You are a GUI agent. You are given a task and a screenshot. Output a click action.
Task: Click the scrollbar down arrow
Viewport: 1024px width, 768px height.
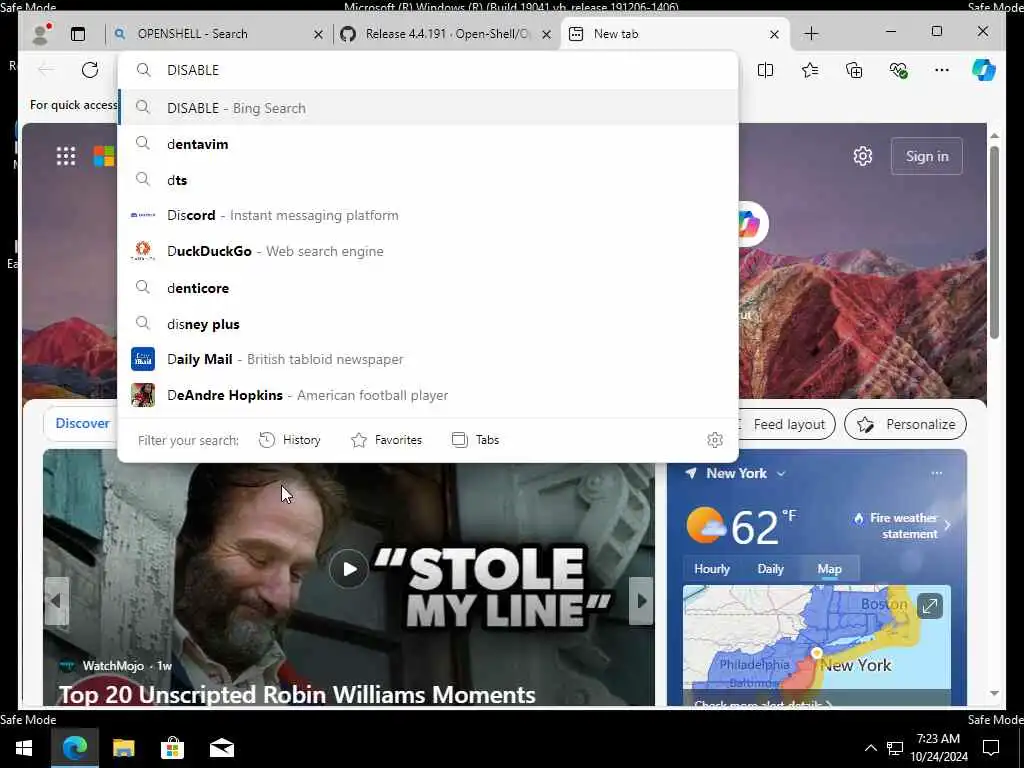coord(994,694)
